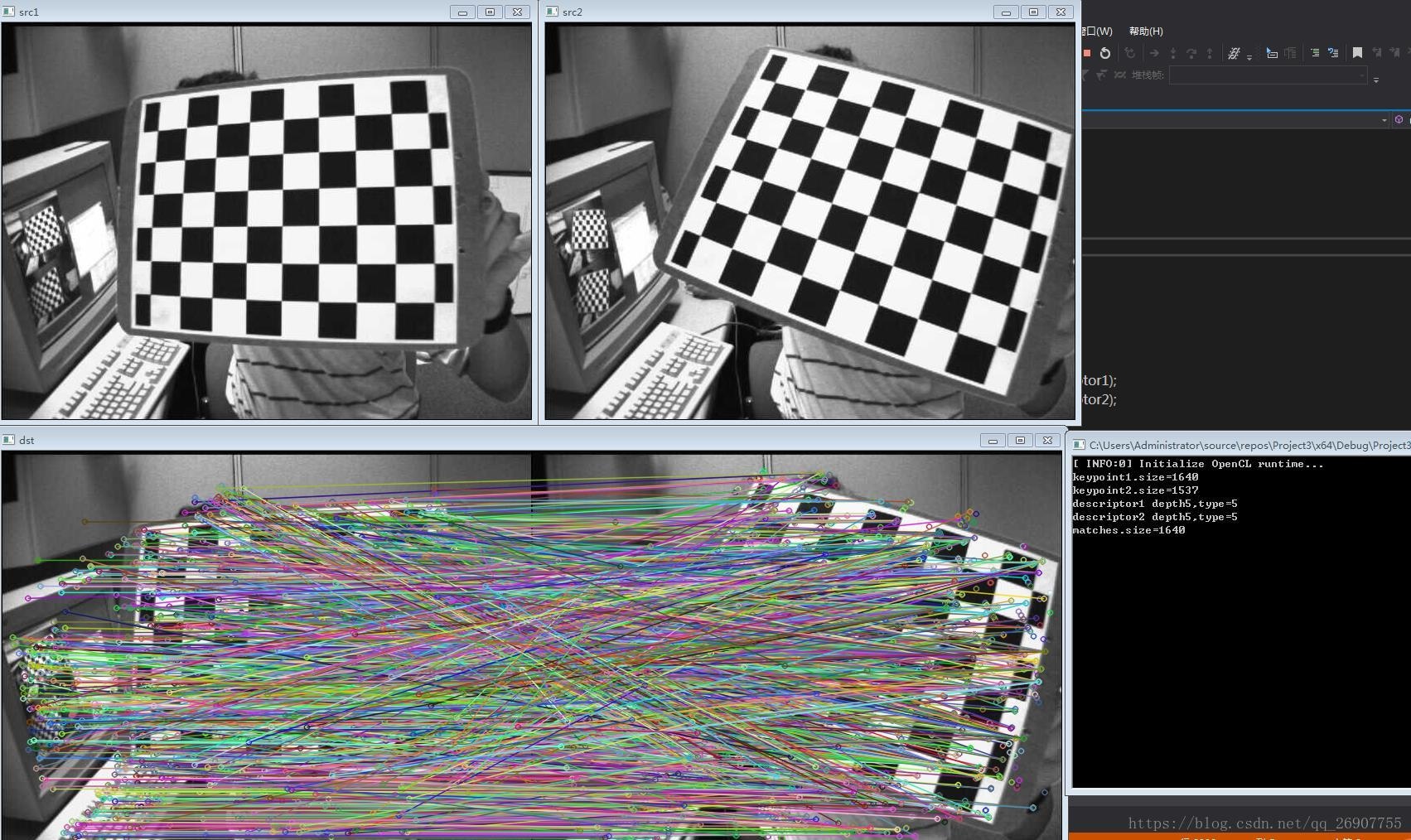Open the debug toolbar overflow options arrow

pos(1249,57)
